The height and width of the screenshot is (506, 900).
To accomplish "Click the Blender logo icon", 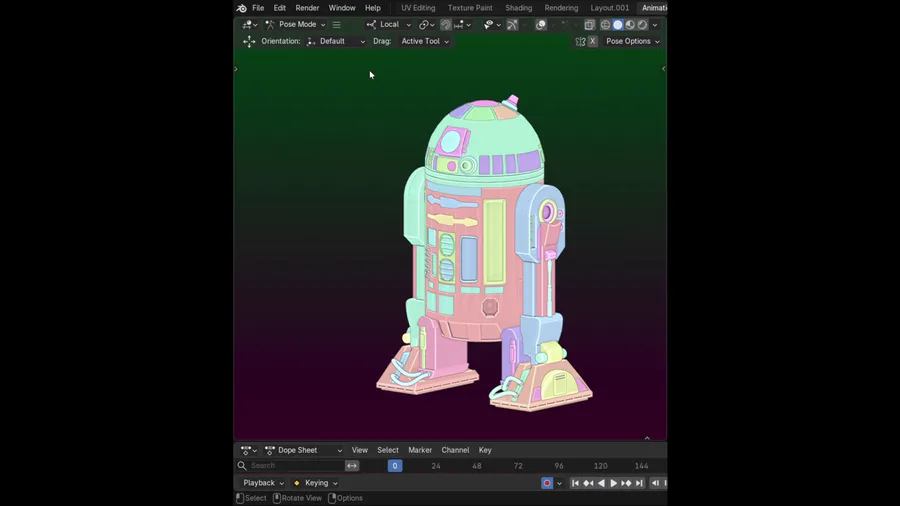I will pos(242,8).
